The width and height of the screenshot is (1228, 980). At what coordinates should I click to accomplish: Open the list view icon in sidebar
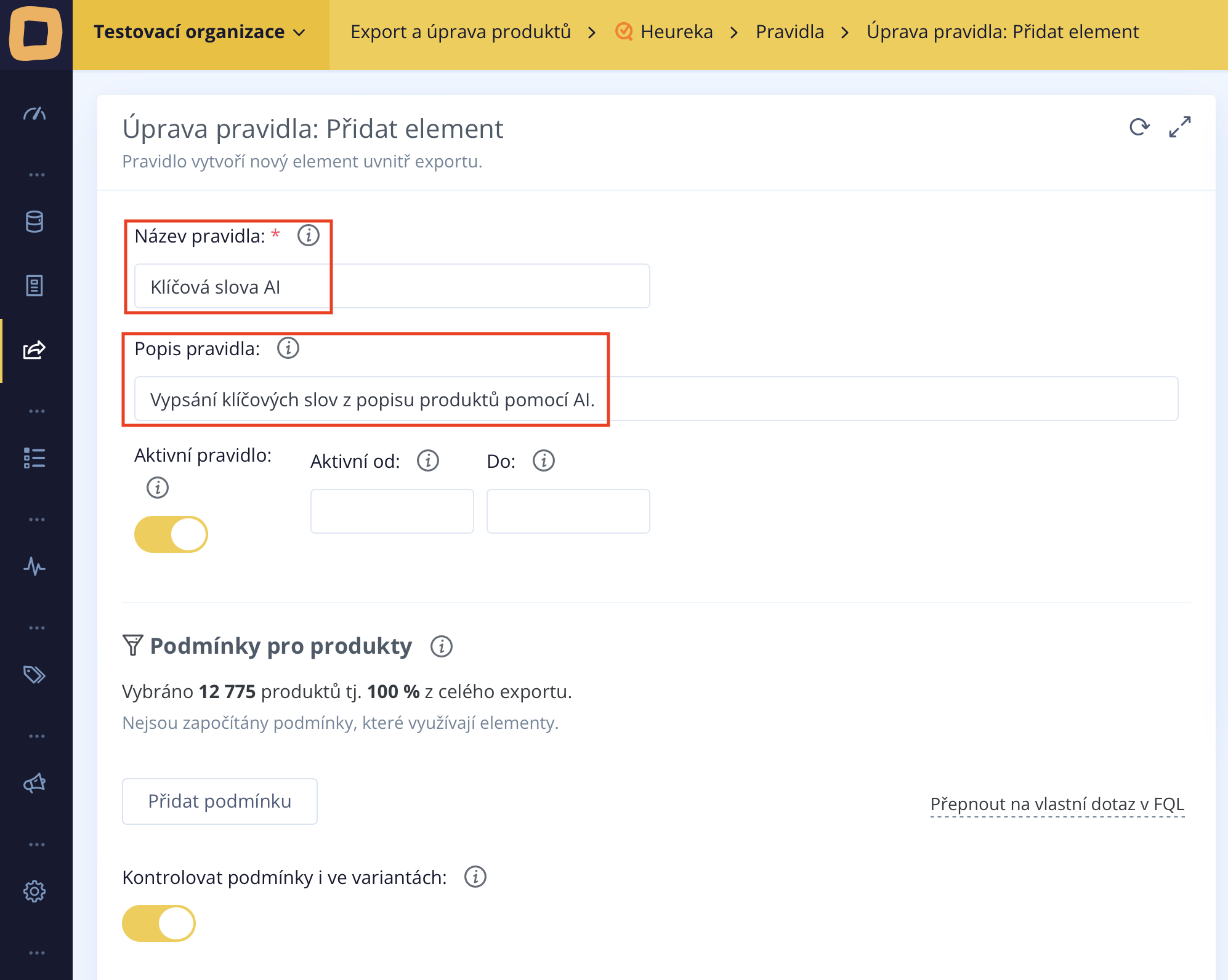[x=35, y=458]
